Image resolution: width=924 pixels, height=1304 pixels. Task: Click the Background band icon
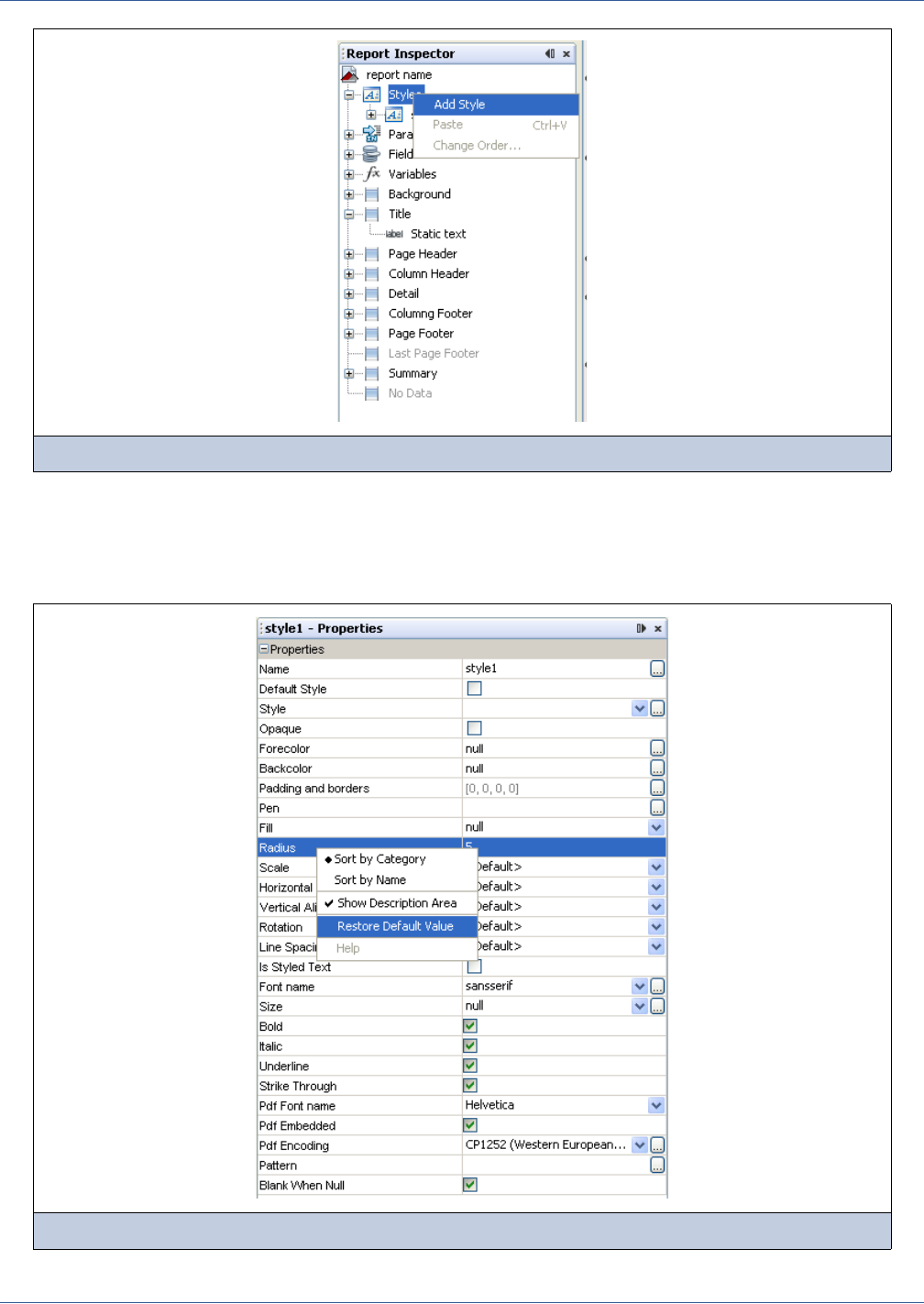point(372,194)
